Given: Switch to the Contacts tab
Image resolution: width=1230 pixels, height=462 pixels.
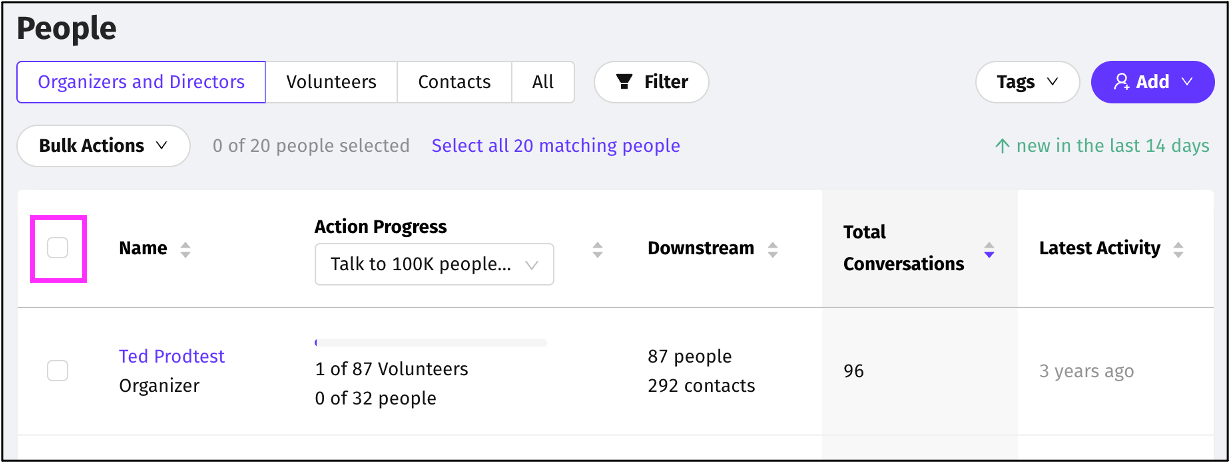Looking at the screenshot, I should [x=454, y=82].
